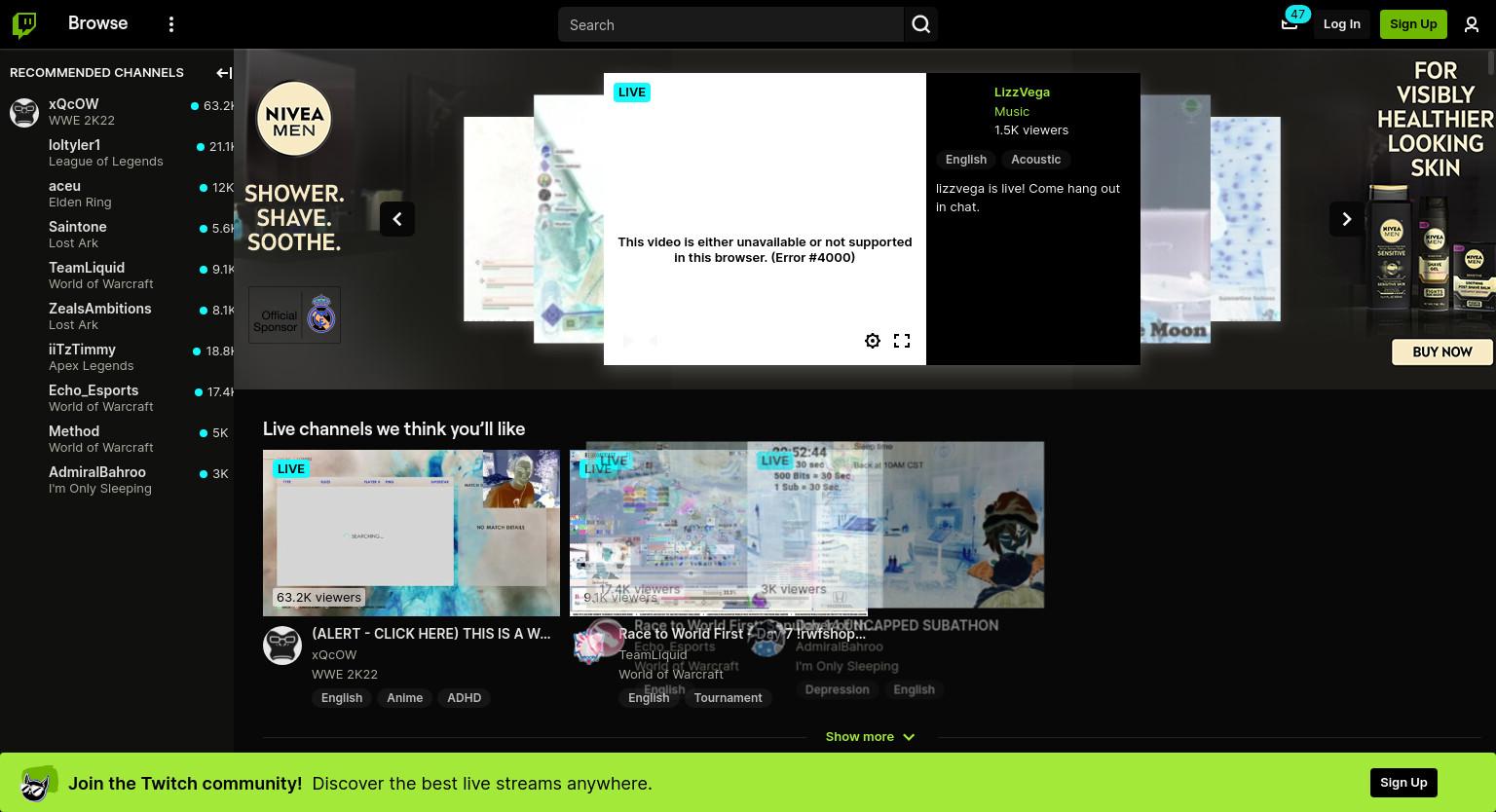Open the ALERT - CLICK HERE stream title
This screenshot has width=1496, height=812.
(430, 634)
